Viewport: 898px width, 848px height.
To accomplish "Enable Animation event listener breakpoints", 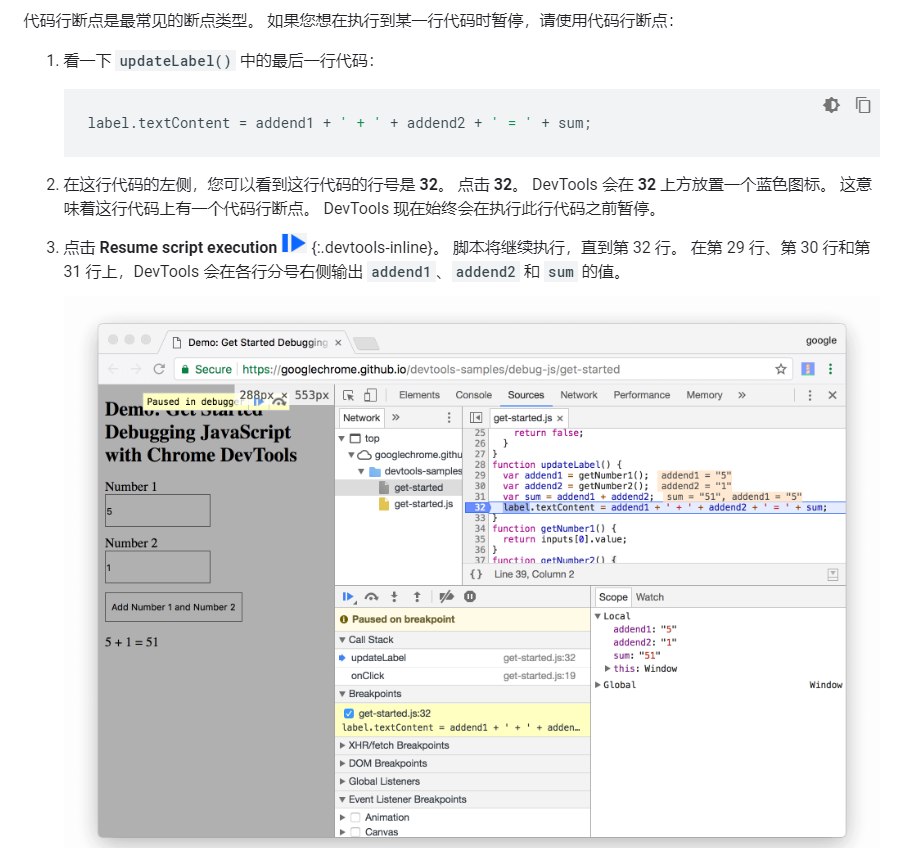I will point(355,817).
